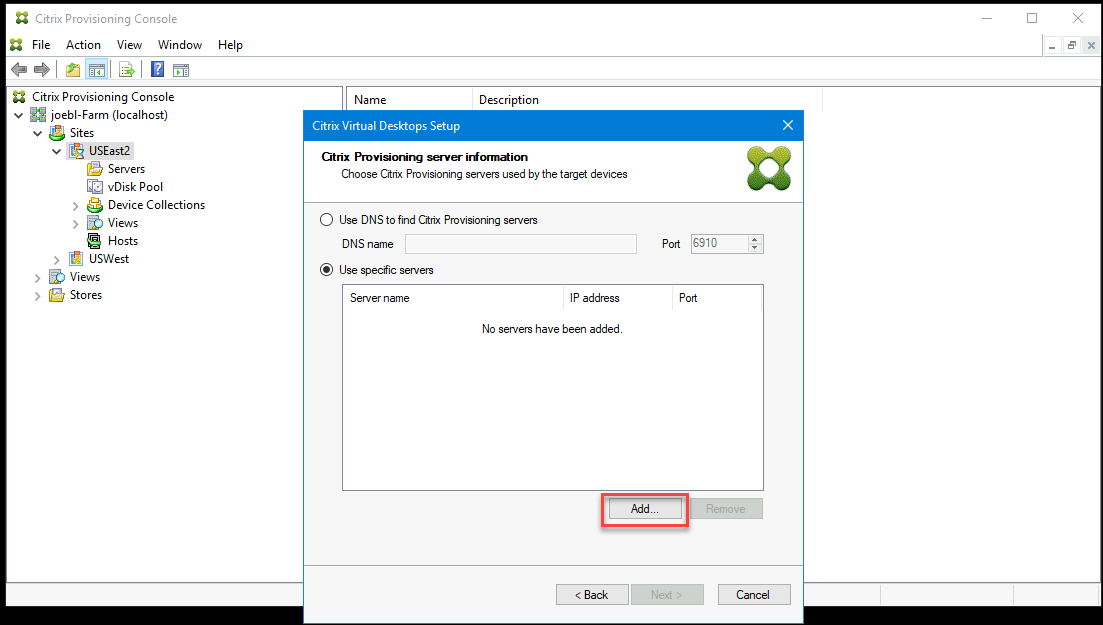Open the help icon in the toolbar

click(x=157, y=69)
